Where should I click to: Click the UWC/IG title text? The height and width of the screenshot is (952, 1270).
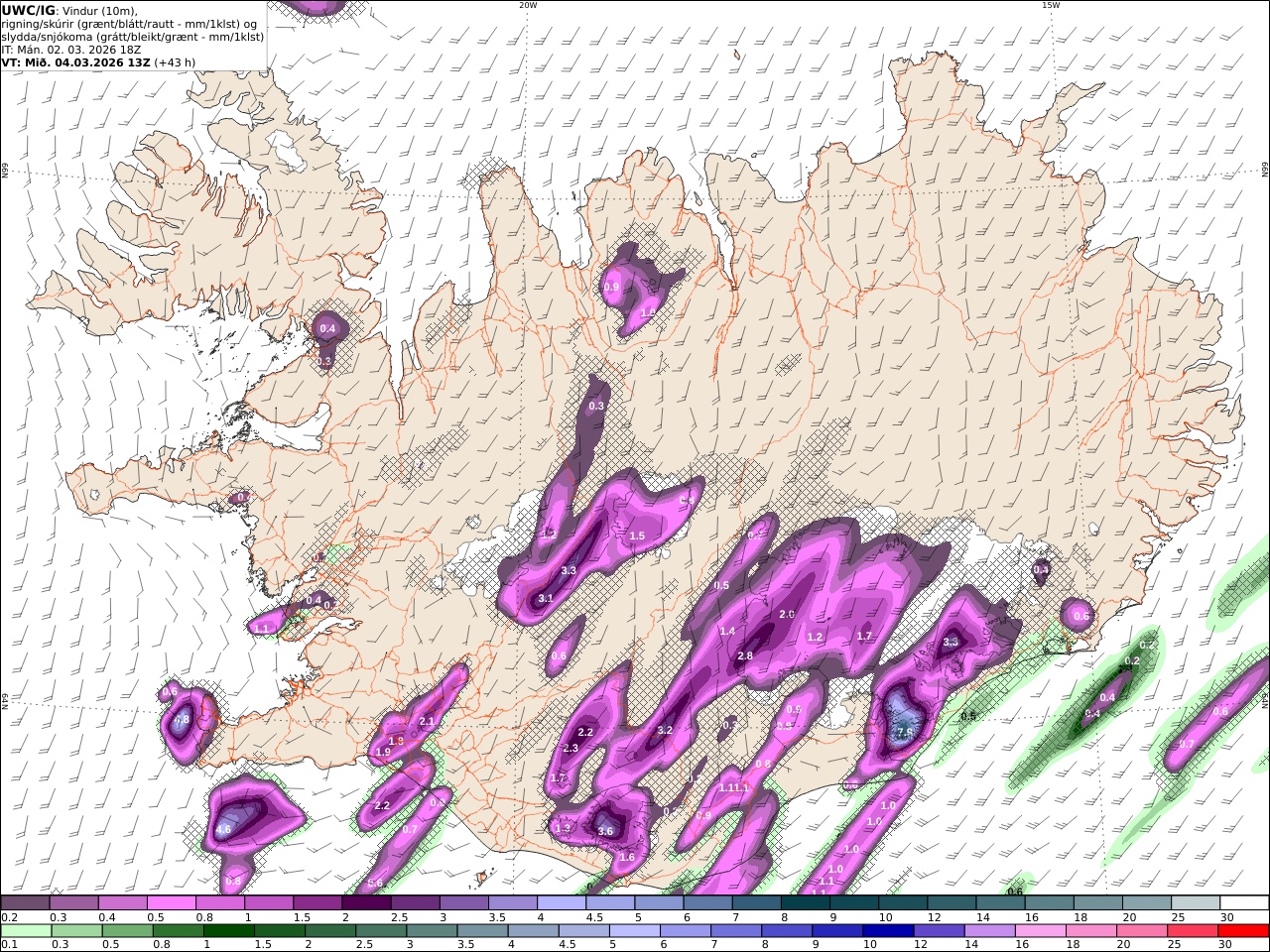(x=29, y=10)
